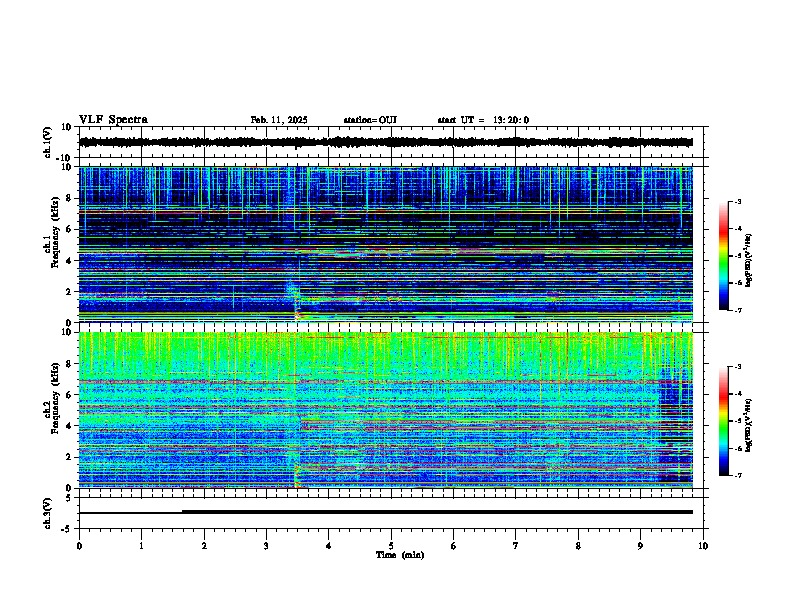Click the "Time (min)" axis title
Screen dimensions: 792x612
click(400, 555)
